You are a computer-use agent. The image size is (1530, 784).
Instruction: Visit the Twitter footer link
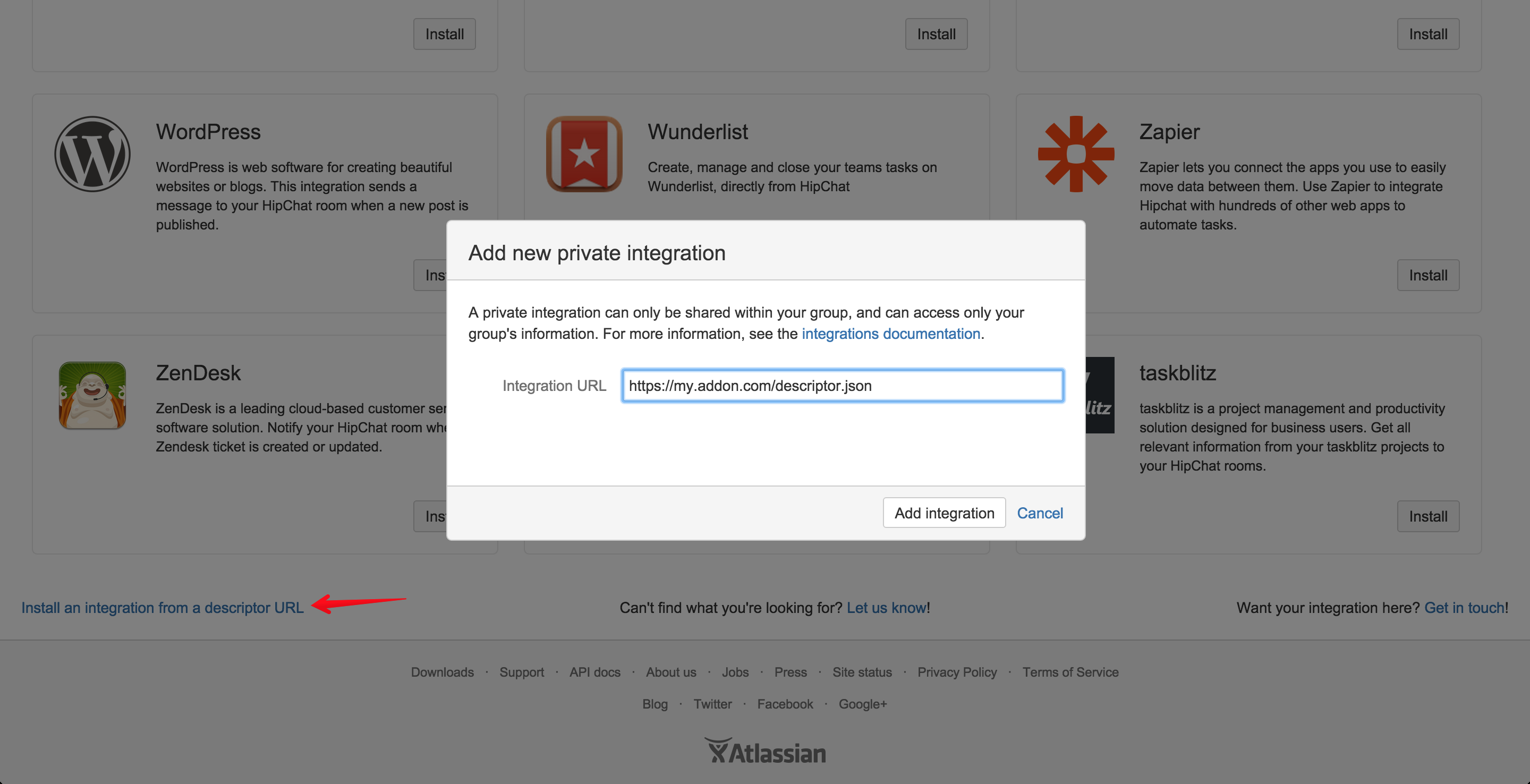712,704
